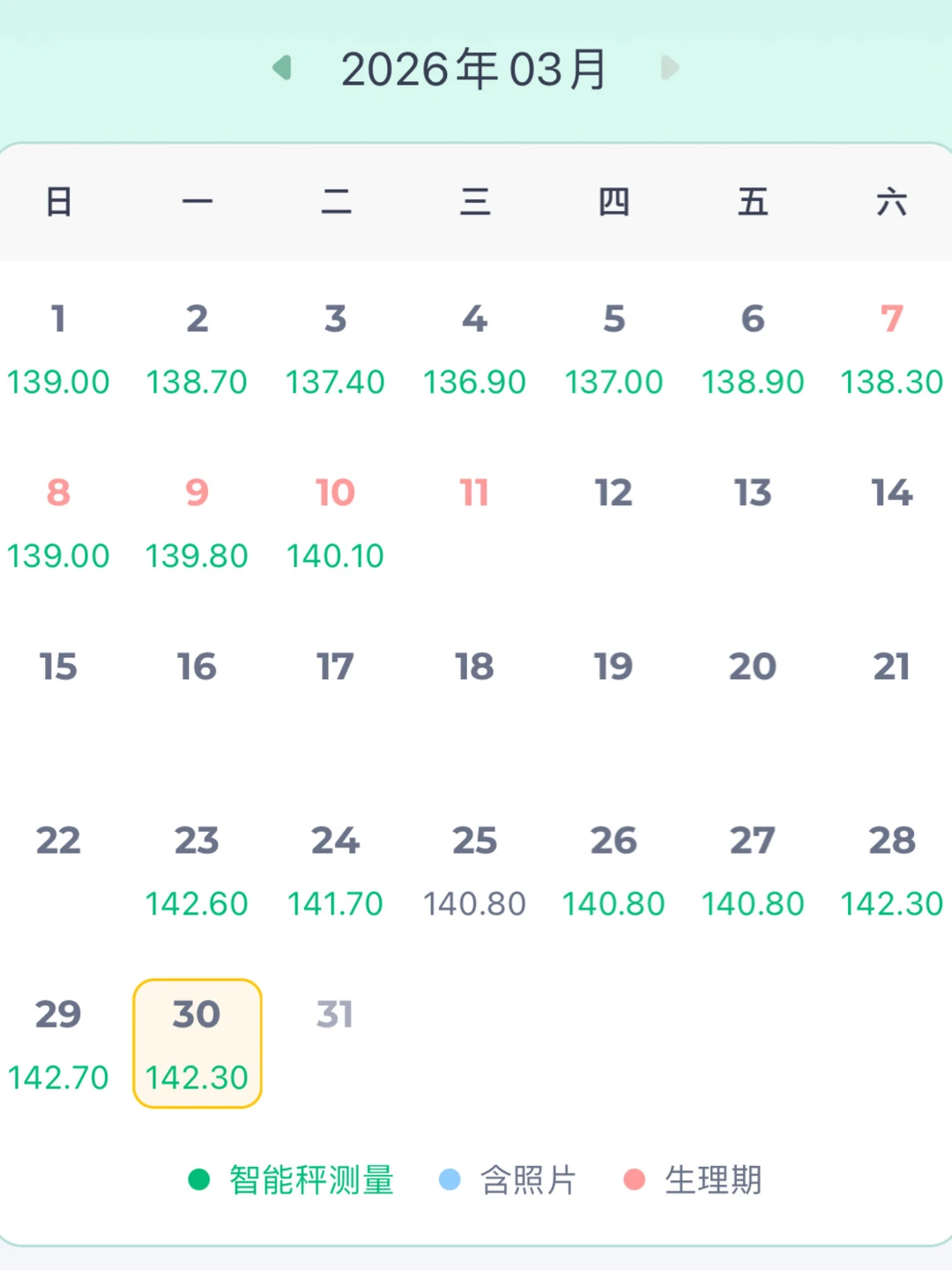Select the empty date 15
Image resolution: width=952 pixels, height=1270 pixels.
(58, 667)
